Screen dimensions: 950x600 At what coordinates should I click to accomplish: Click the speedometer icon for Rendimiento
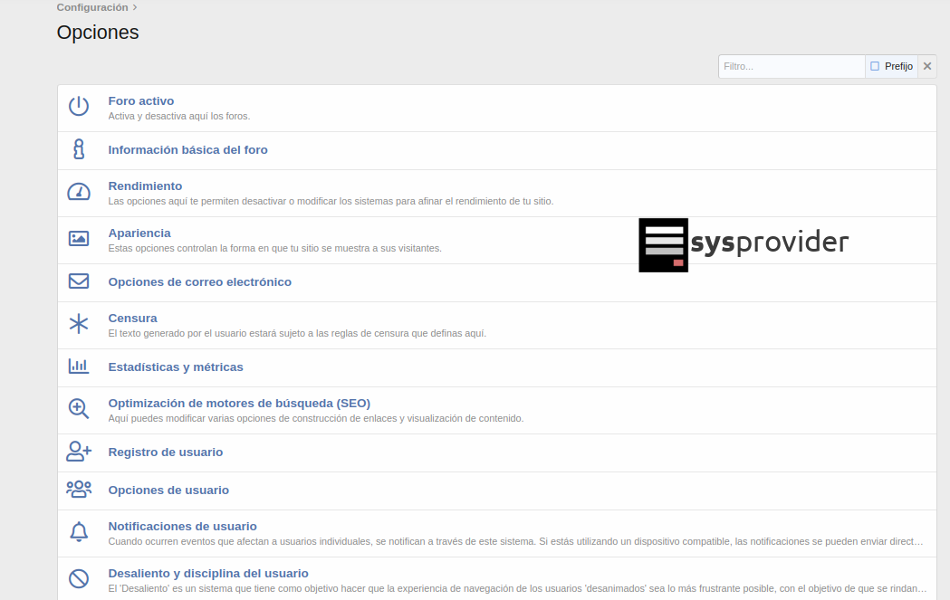[79, 192]
